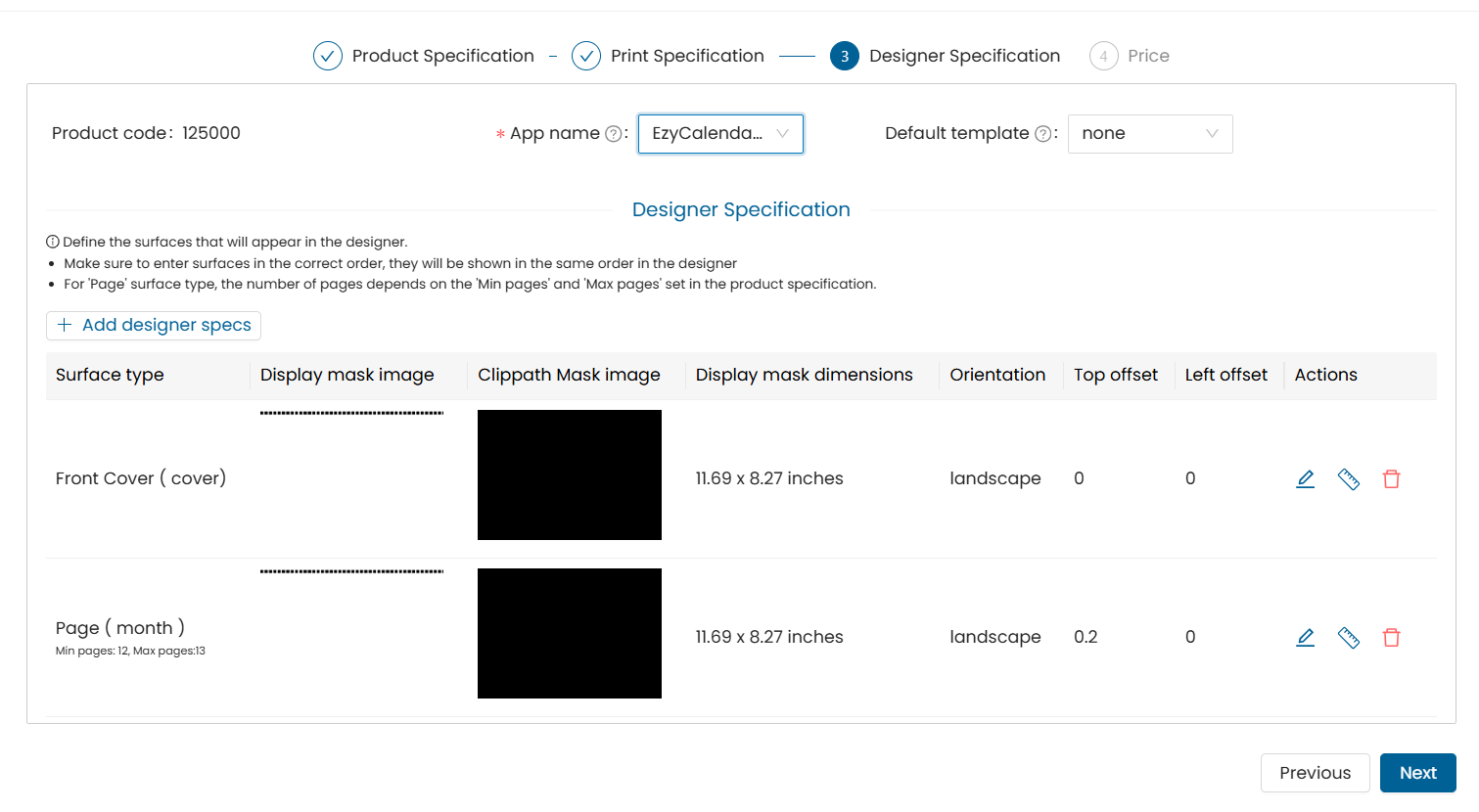Delete the Page (month) surface row
The image size is (1479, 812).
(1391, 638)
